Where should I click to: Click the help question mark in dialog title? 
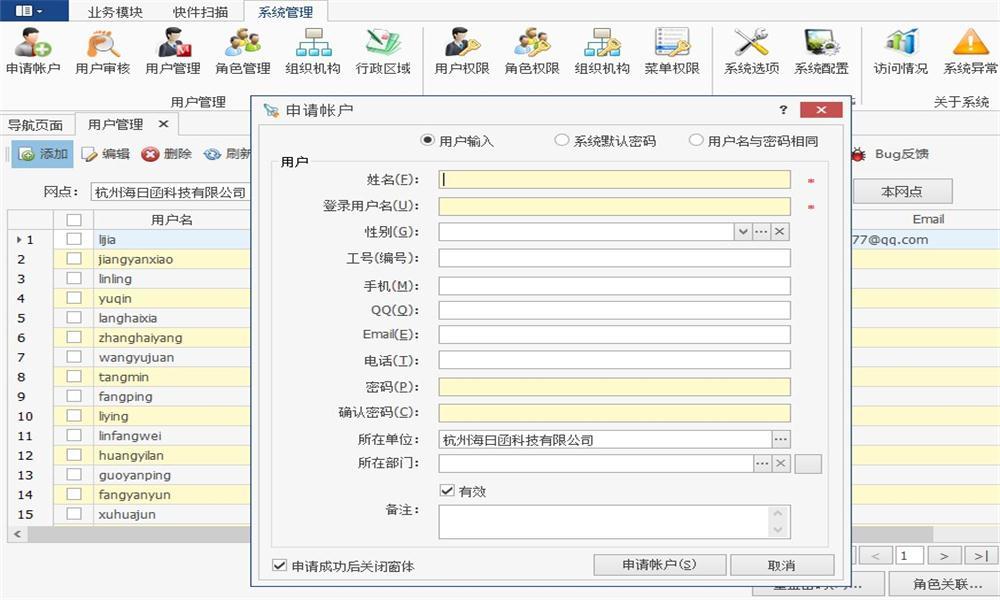tap(783, 110)
